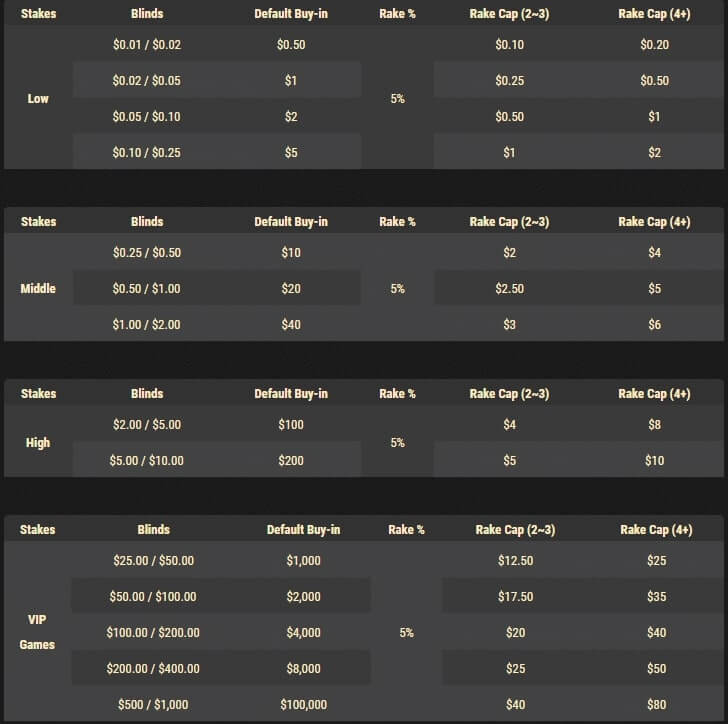Select the $0.20 rake cap cell
Screen dimensions: 728x724
click(x=655, y=45)
